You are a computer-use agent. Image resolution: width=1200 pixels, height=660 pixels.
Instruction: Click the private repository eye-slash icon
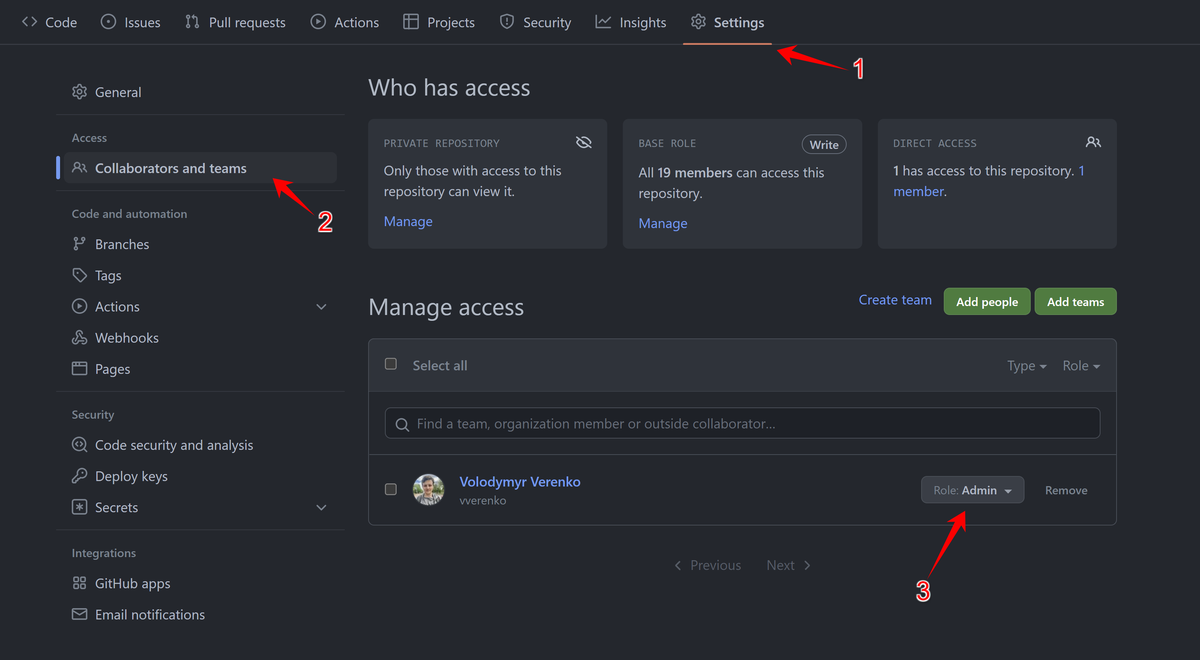pyautogui.click(x=584, y=143)
